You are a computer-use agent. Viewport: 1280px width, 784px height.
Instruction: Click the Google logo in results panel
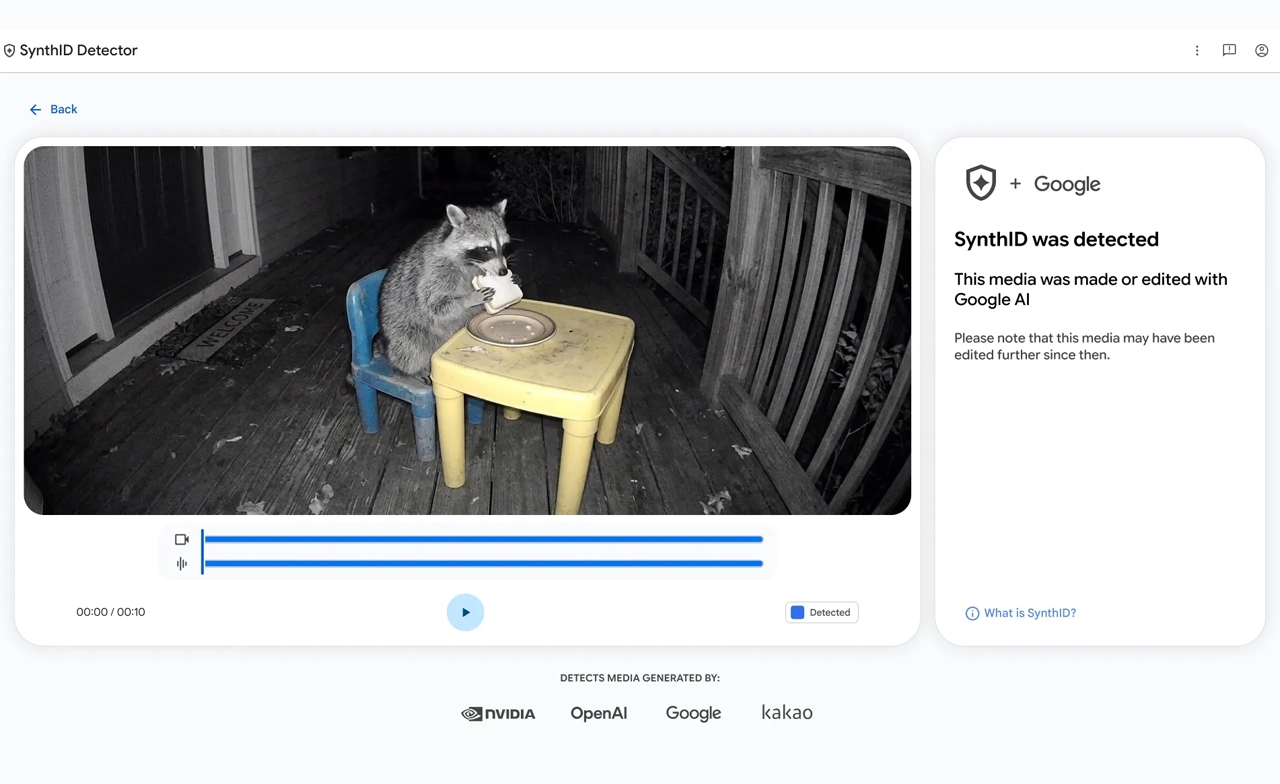(x=1067, y=184)
